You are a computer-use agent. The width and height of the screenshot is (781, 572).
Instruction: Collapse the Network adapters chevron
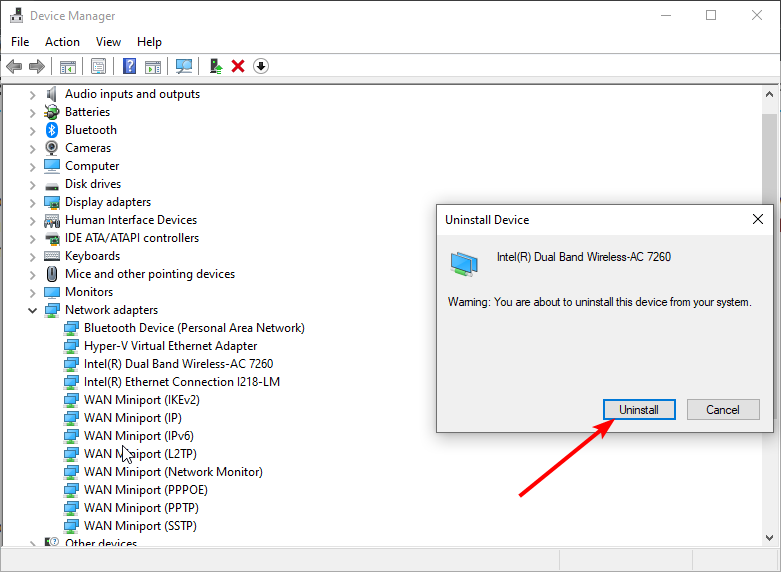(x=32, y=310)
